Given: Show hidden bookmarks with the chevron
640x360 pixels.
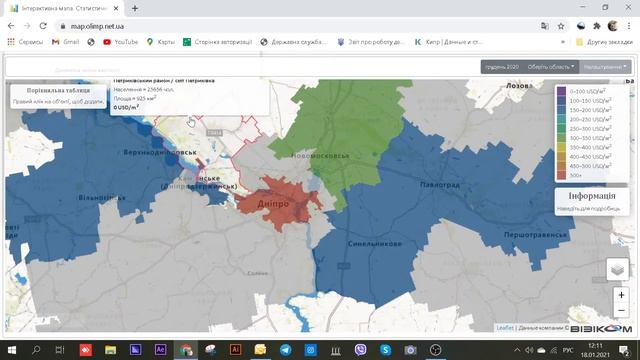Looking at the screenshot, I should coord(563,42).
